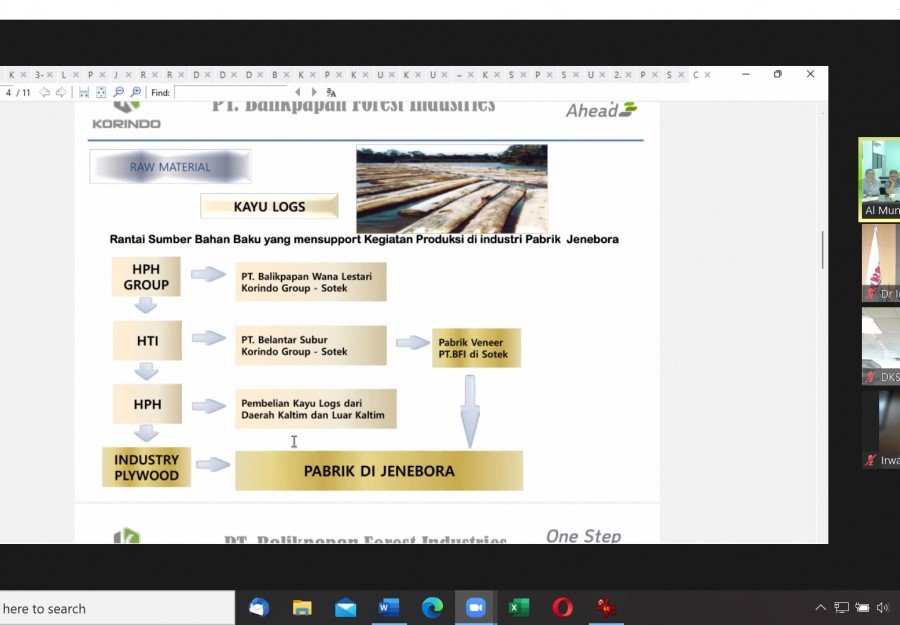
Task: Open Zoom from the taskbar
Action: (475, 607)
